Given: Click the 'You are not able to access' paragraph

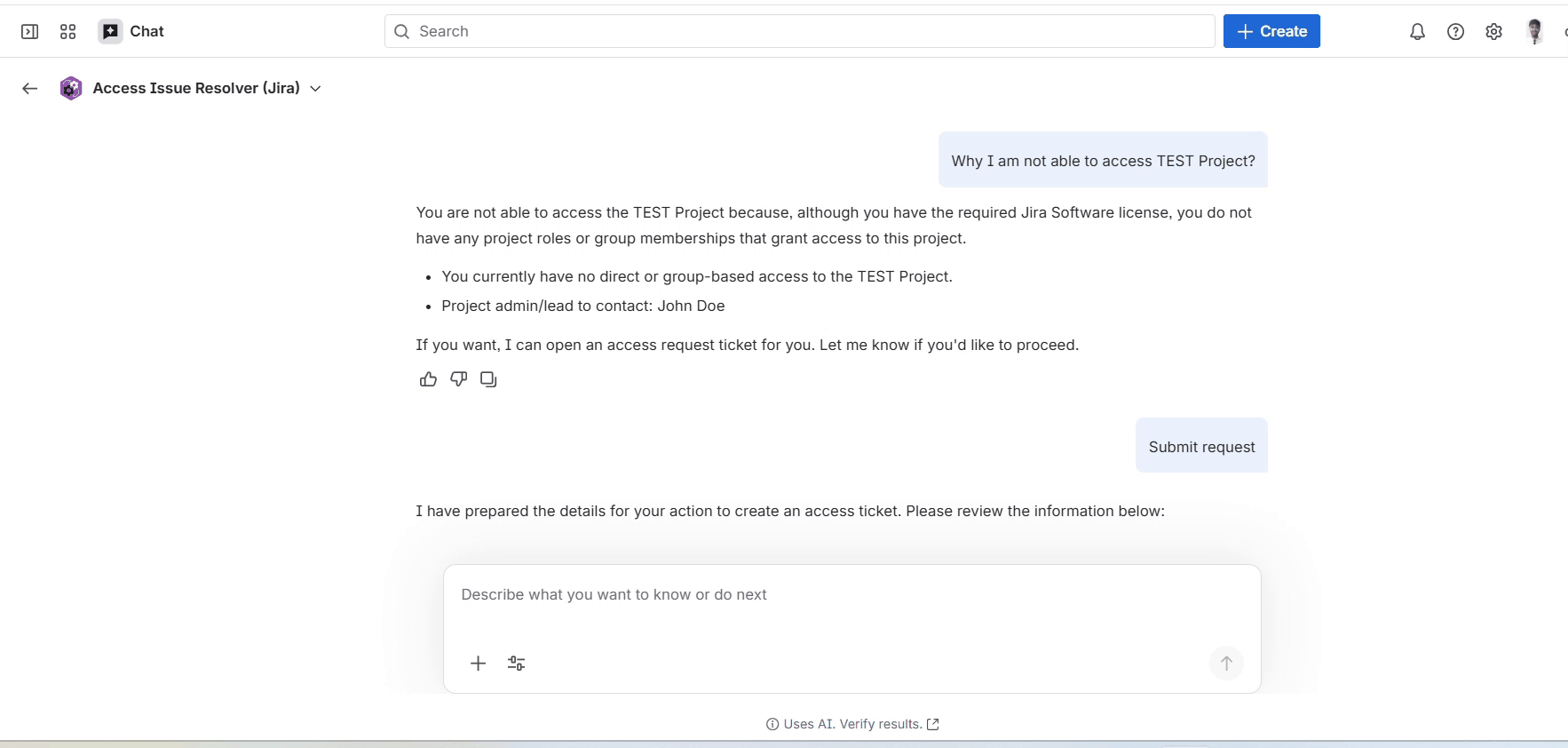Looking at the screenshot, I should (x=834, y=226).
